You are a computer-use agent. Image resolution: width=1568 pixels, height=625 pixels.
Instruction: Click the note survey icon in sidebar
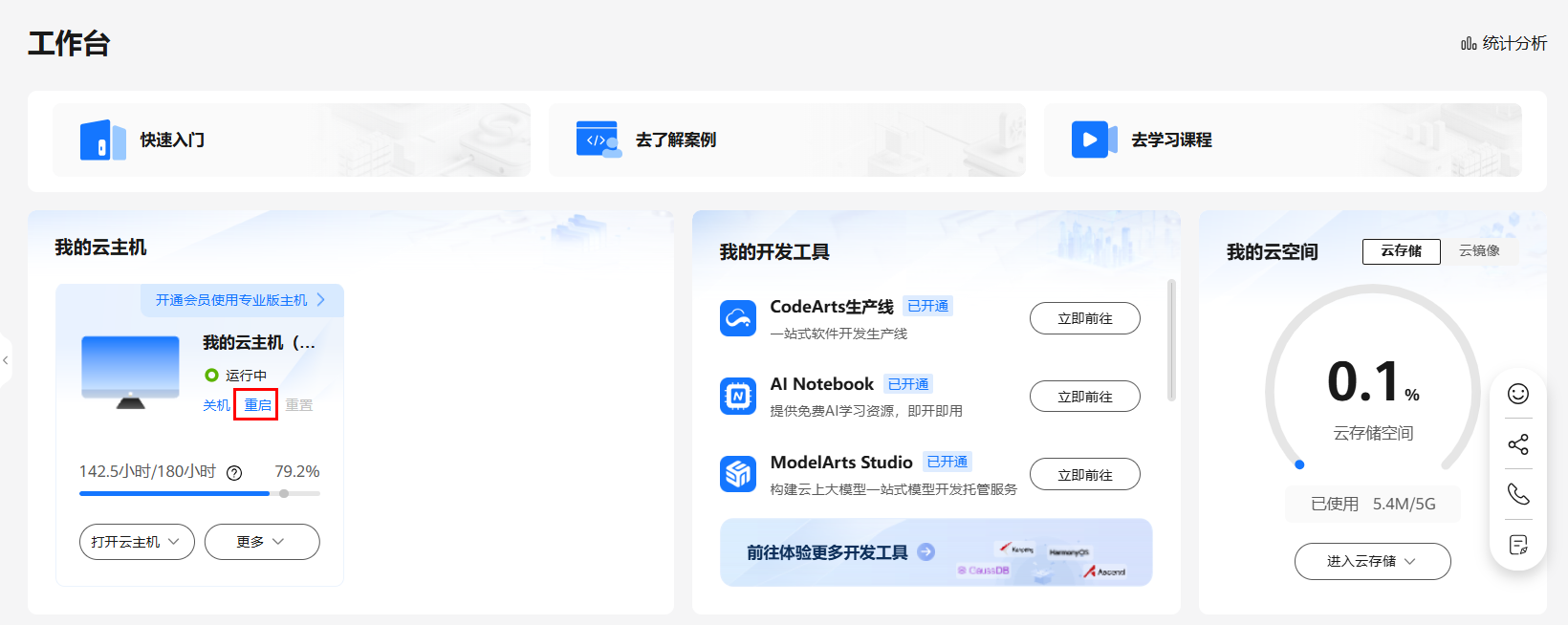[x=1518, y=545]
